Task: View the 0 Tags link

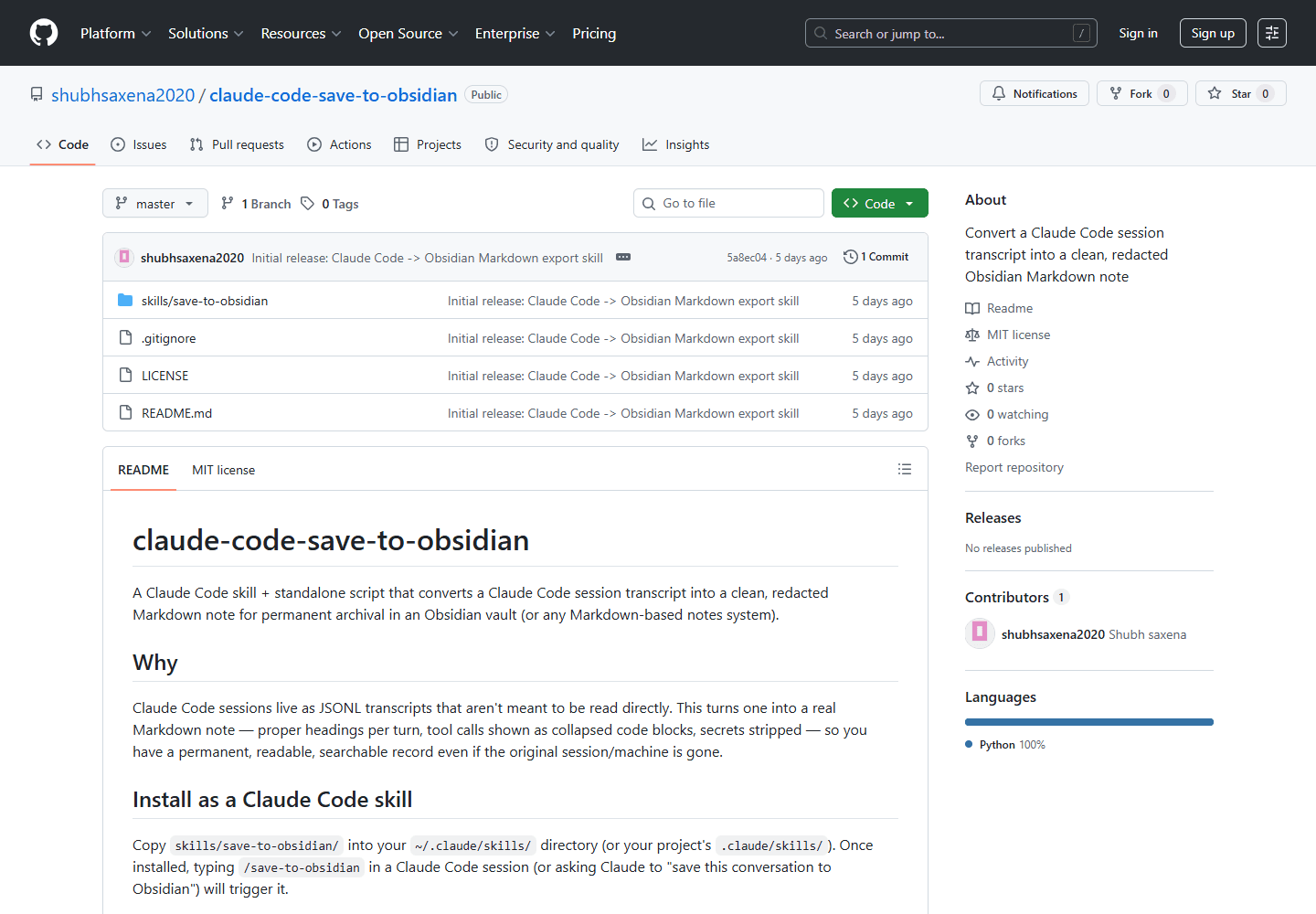Action: (330, 204)
